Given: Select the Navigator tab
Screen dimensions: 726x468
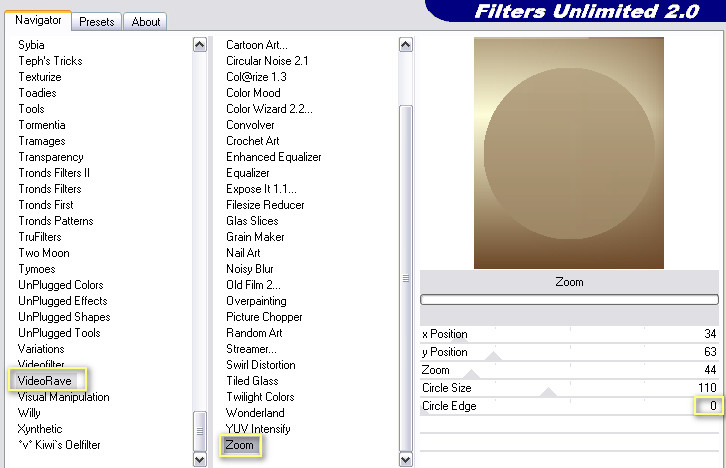Looking at the screenshot, I should pos(38,20).
